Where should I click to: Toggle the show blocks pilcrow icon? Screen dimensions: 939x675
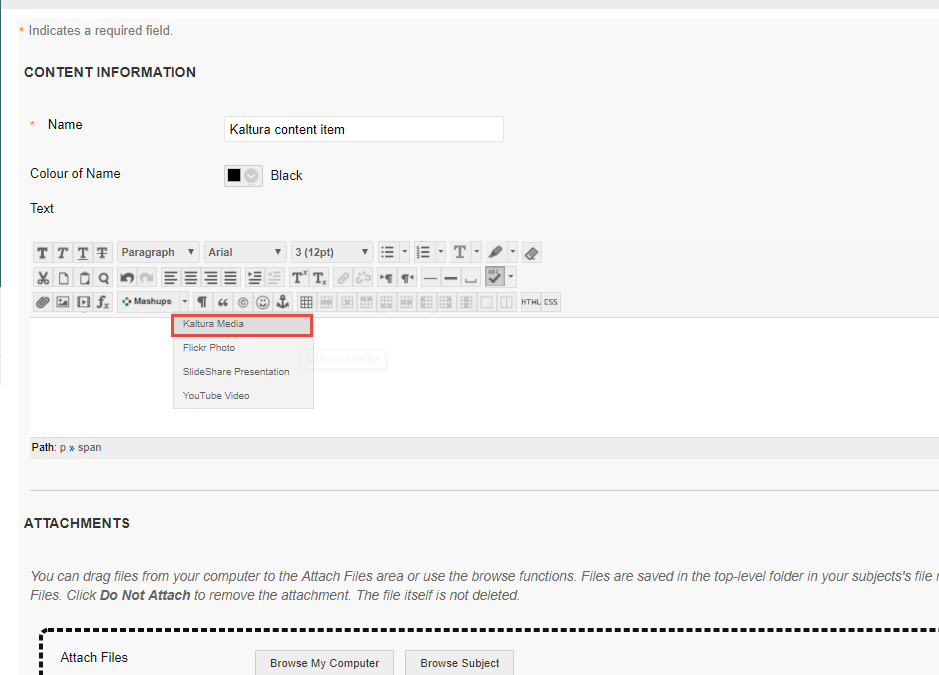pyautogui.click(x=202, y=302)
